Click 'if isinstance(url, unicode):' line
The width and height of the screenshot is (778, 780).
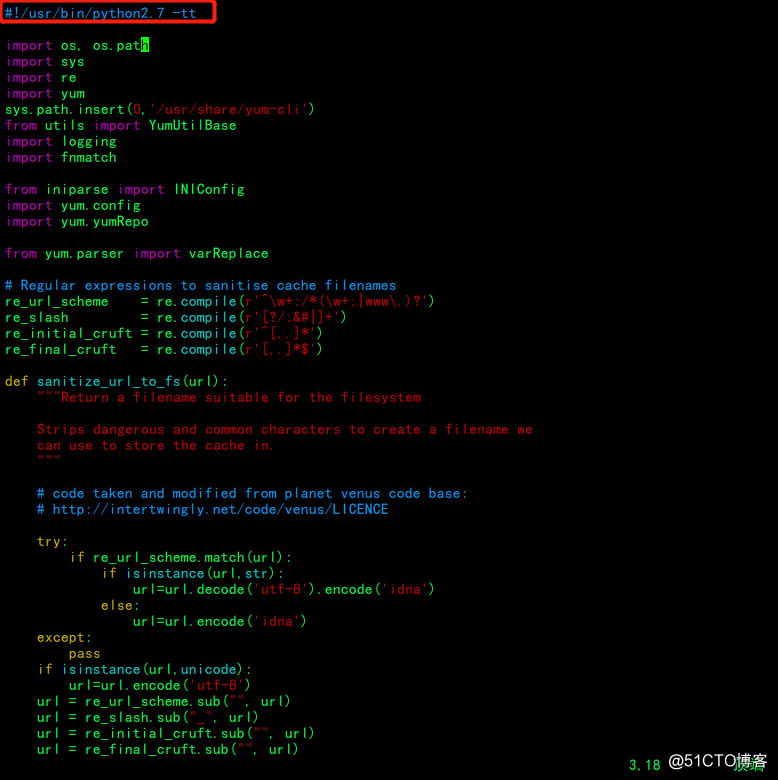144,670
